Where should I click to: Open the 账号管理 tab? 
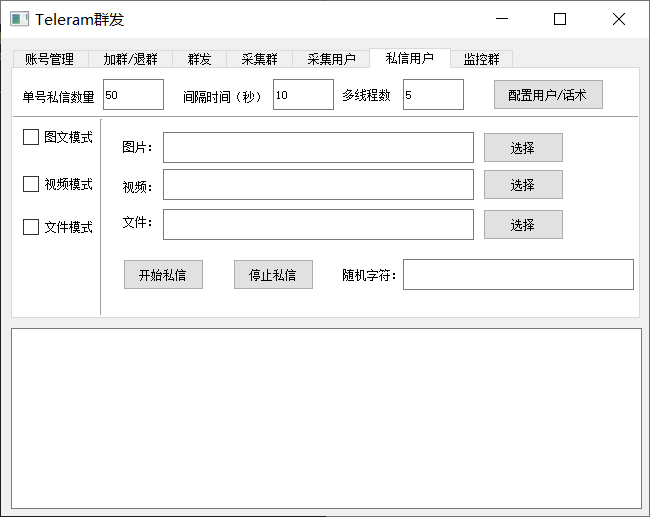[x=50, y=59]
